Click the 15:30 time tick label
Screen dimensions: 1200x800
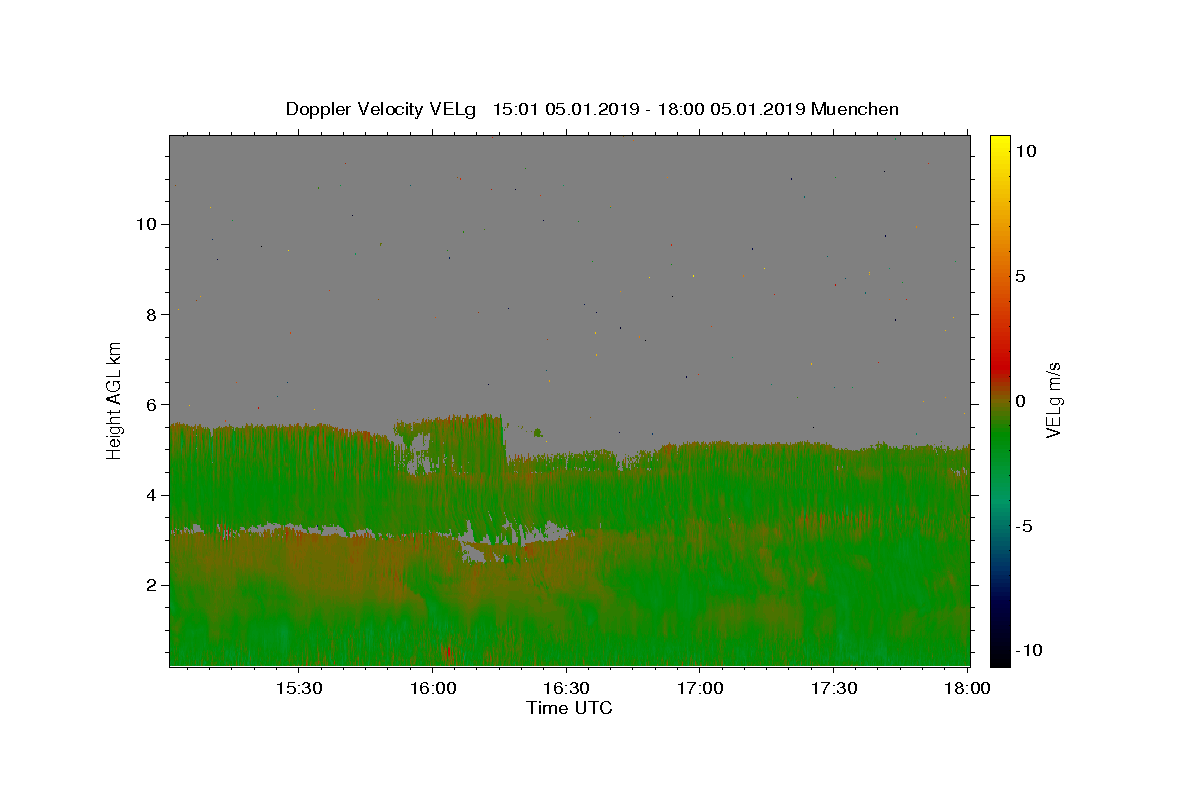click(299, 688)
